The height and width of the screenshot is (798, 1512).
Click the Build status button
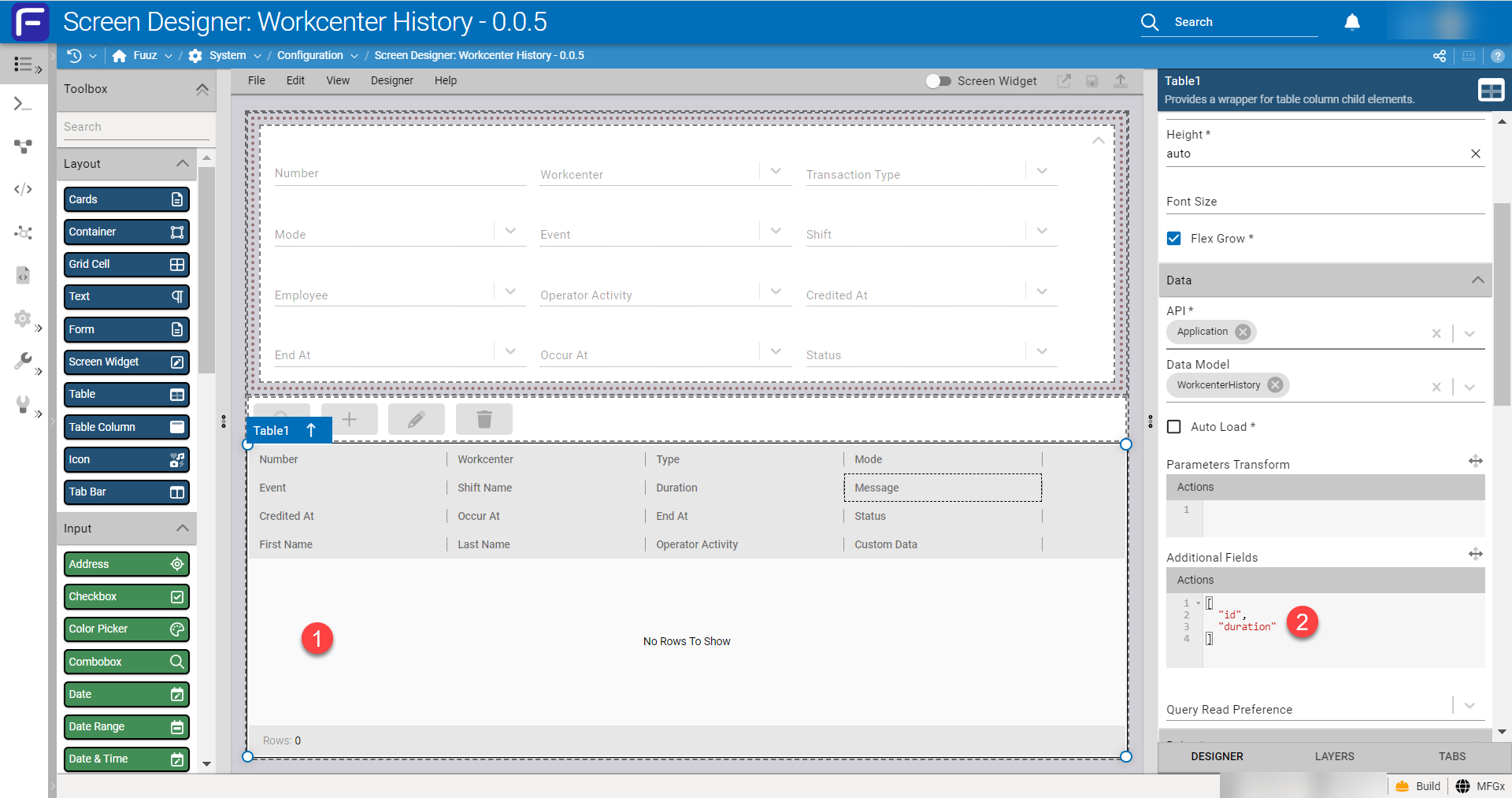click(x=1418, y=786)
